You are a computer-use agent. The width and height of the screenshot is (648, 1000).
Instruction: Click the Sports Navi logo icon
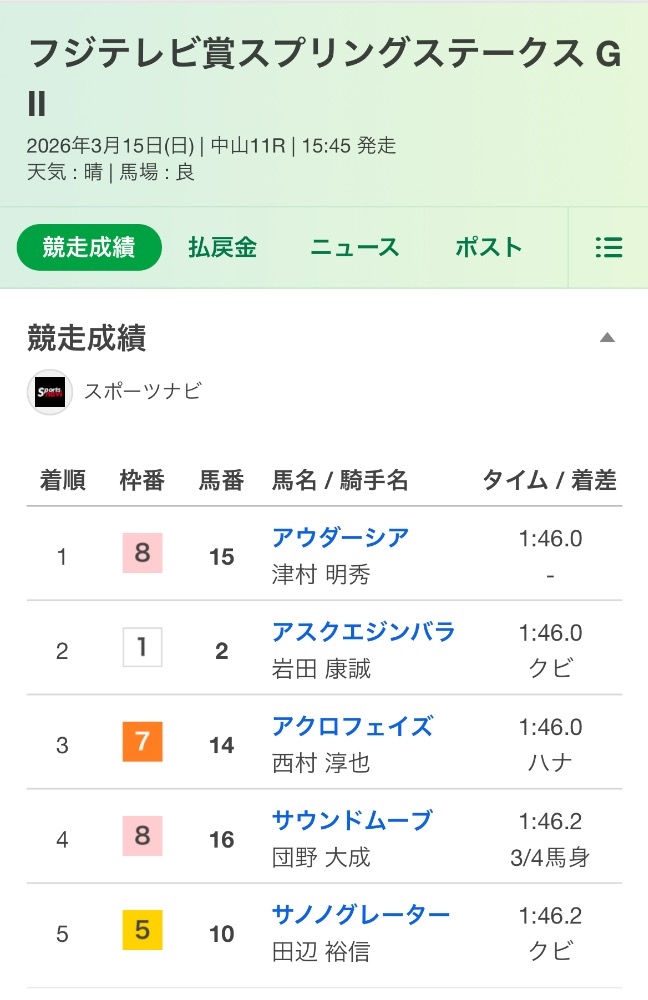click(x=50, y=391)
